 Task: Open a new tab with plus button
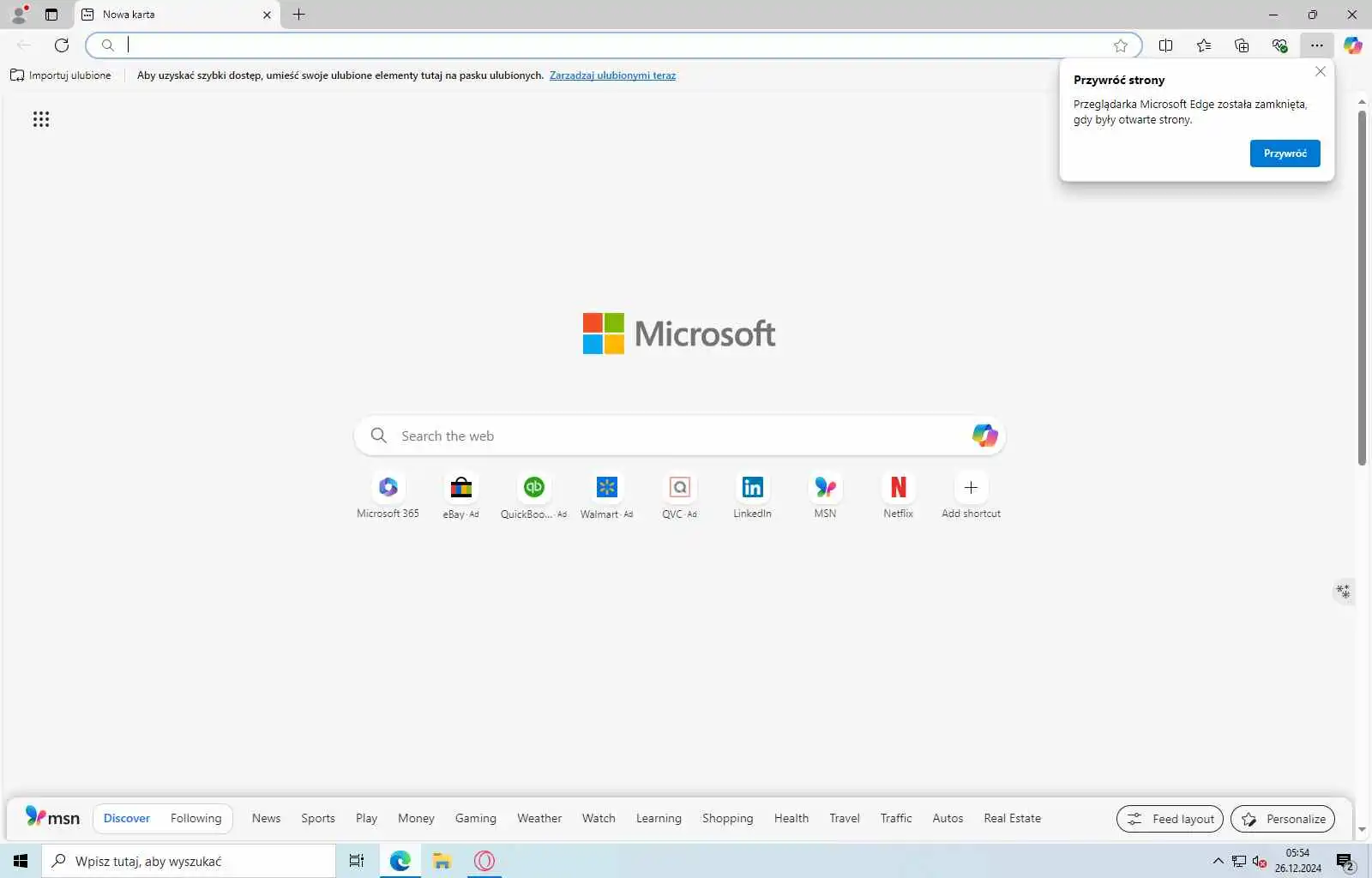point(298,15)
